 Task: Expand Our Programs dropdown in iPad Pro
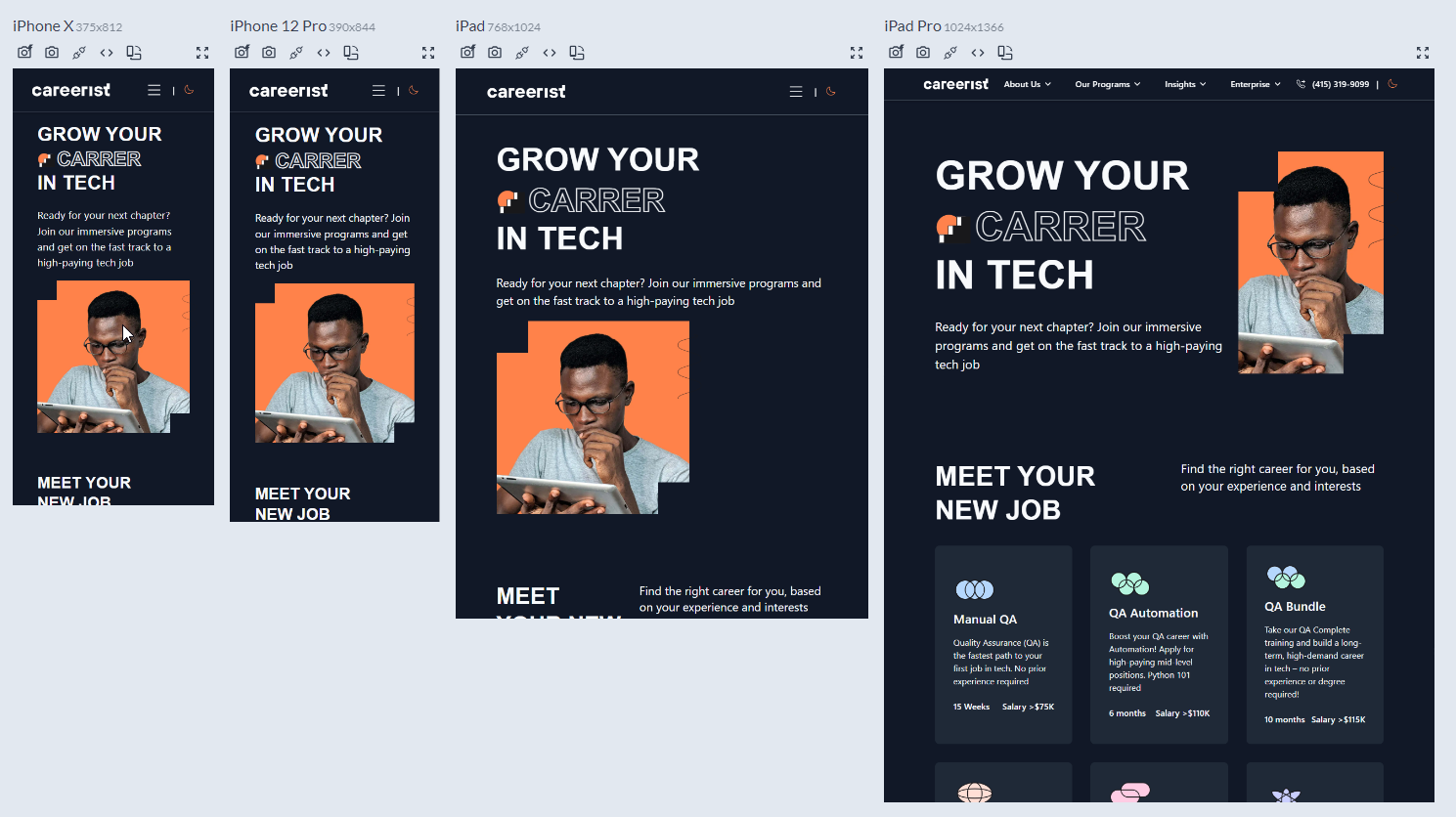tap(1108, 84)
